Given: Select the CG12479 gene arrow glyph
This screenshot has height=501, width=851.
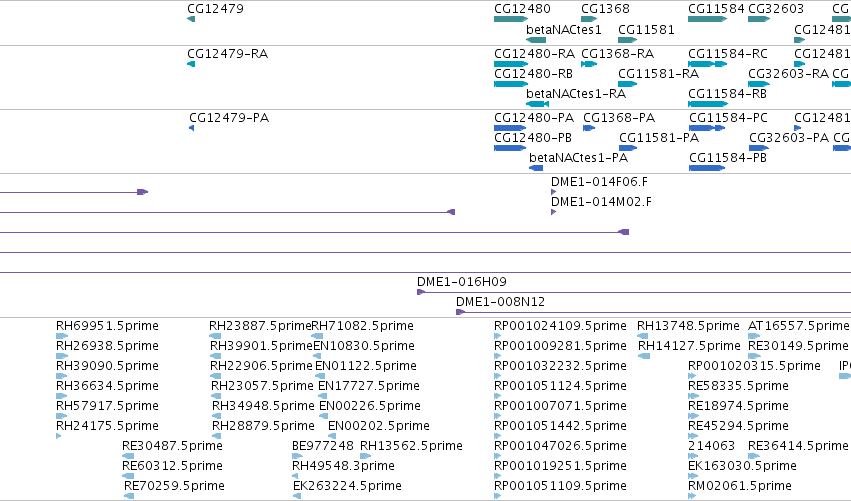Looking at the screenshot, I should pos(191,20).
